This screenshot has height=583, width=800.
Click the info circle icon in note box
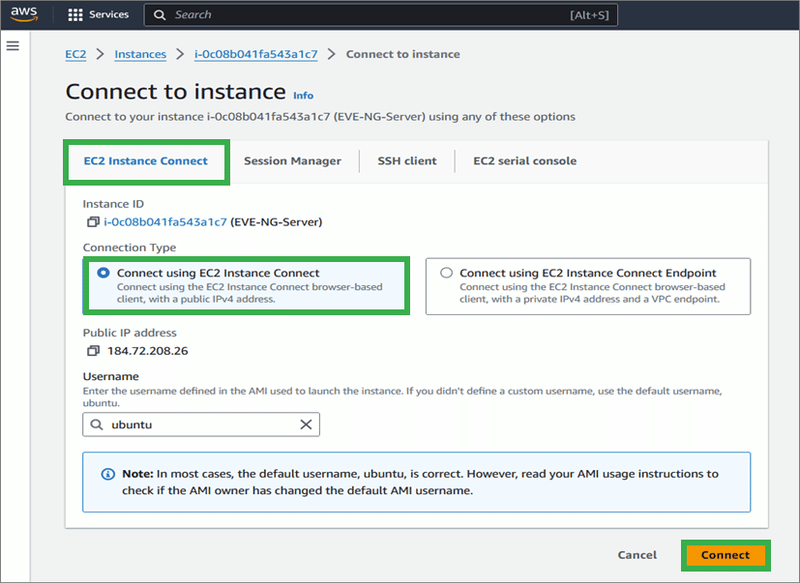[x=108, y=474]
